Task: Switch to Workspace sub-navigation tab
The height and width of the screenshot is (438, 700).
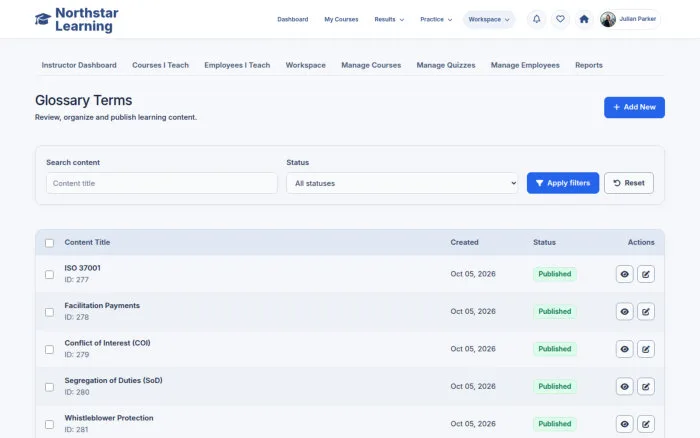Action: click(x=306, y=65)
